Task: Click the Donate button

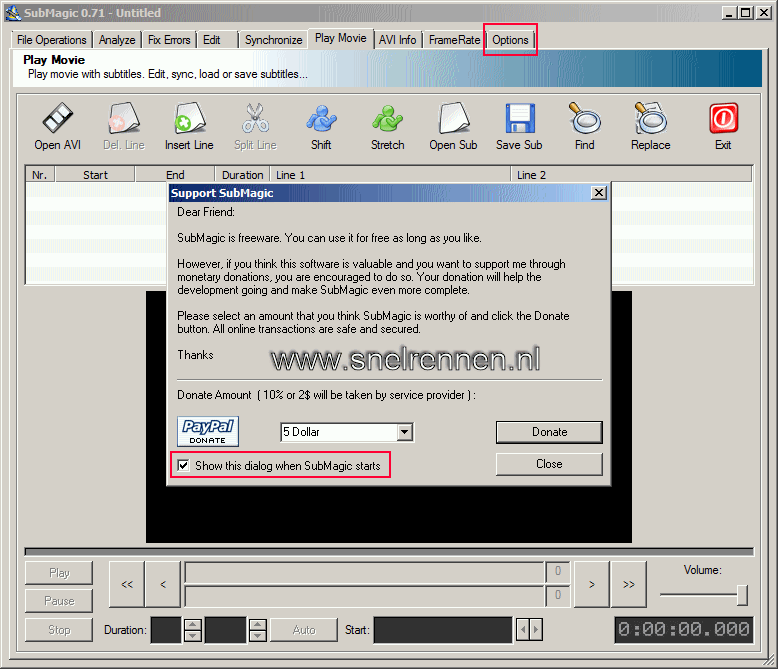Action: click(549, 432)
